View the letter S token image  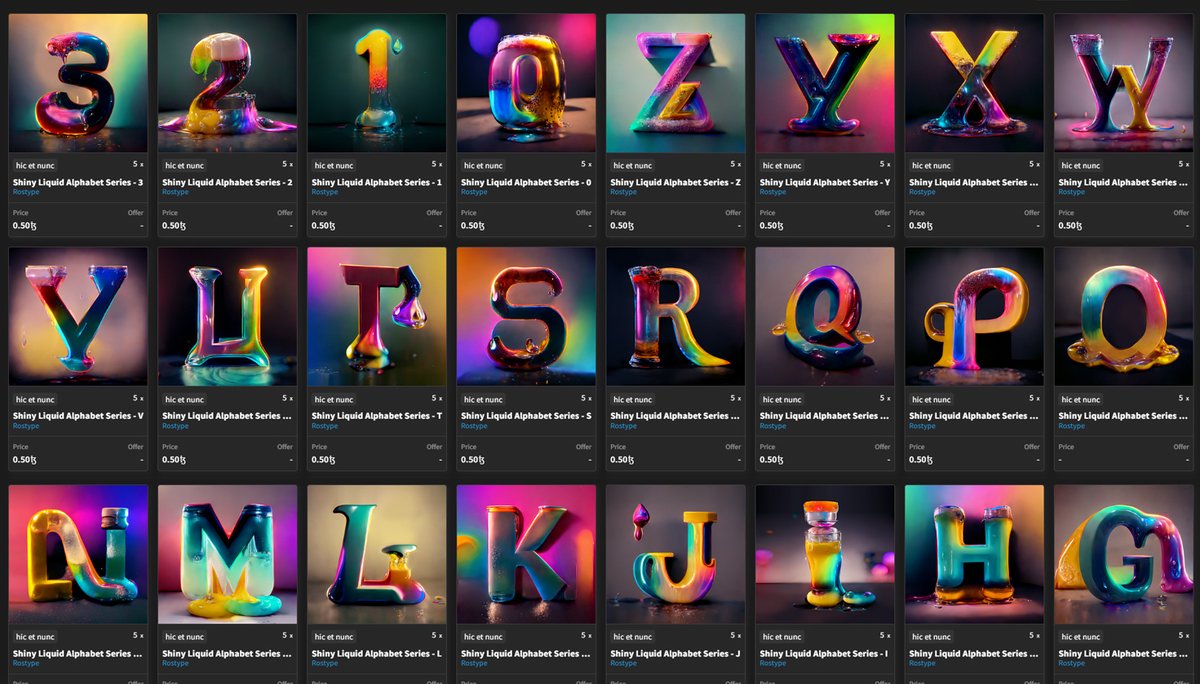pos(525,315)
